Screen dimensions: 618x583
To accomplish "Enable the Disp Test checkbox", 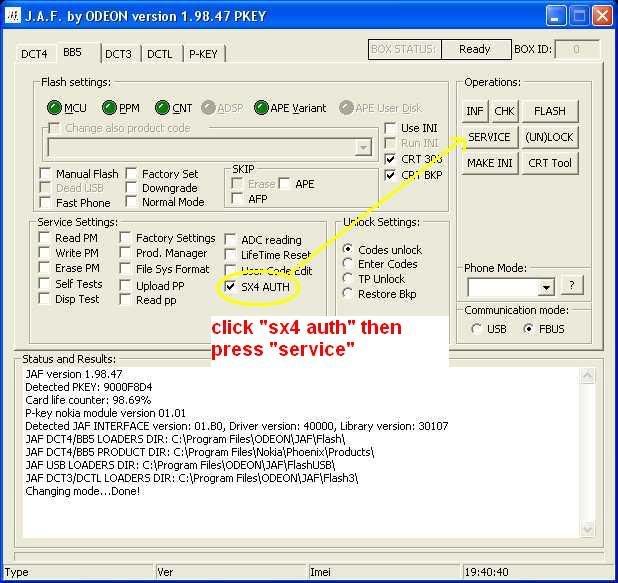I will tap(44, 298).
